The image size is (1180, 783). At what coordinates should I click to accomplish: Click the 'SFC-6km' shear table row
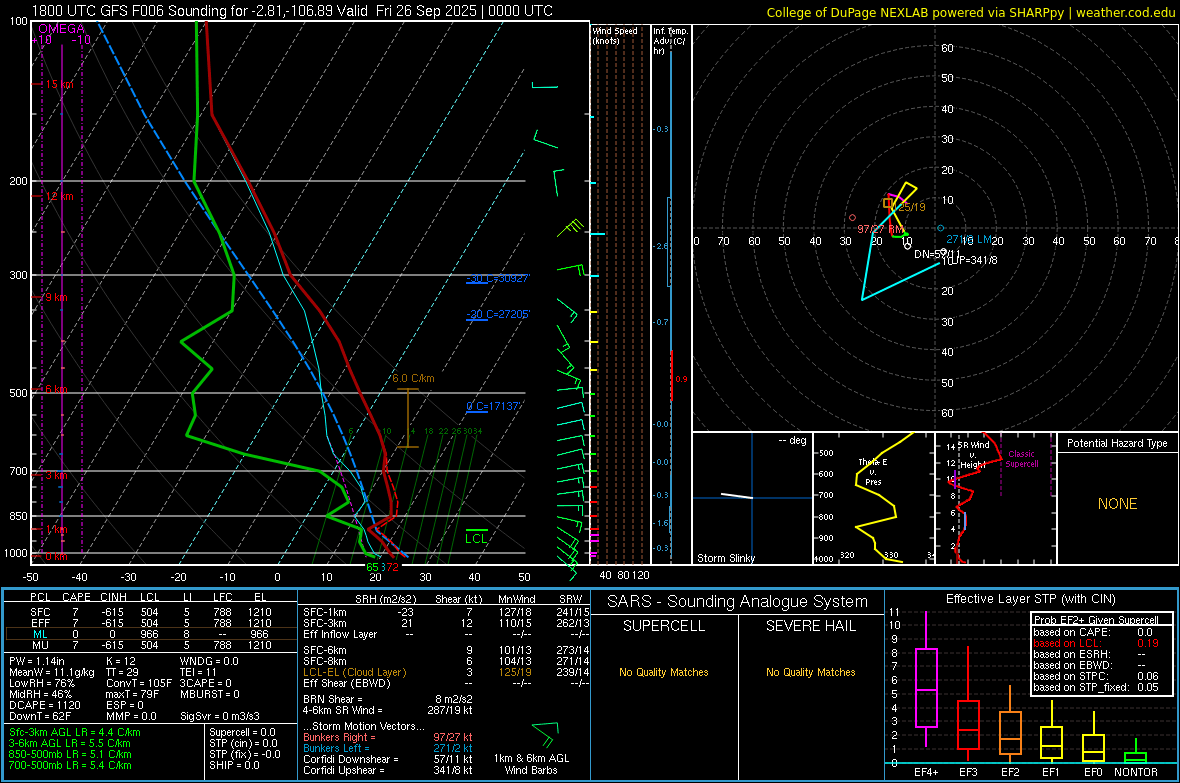pos(446,650)
